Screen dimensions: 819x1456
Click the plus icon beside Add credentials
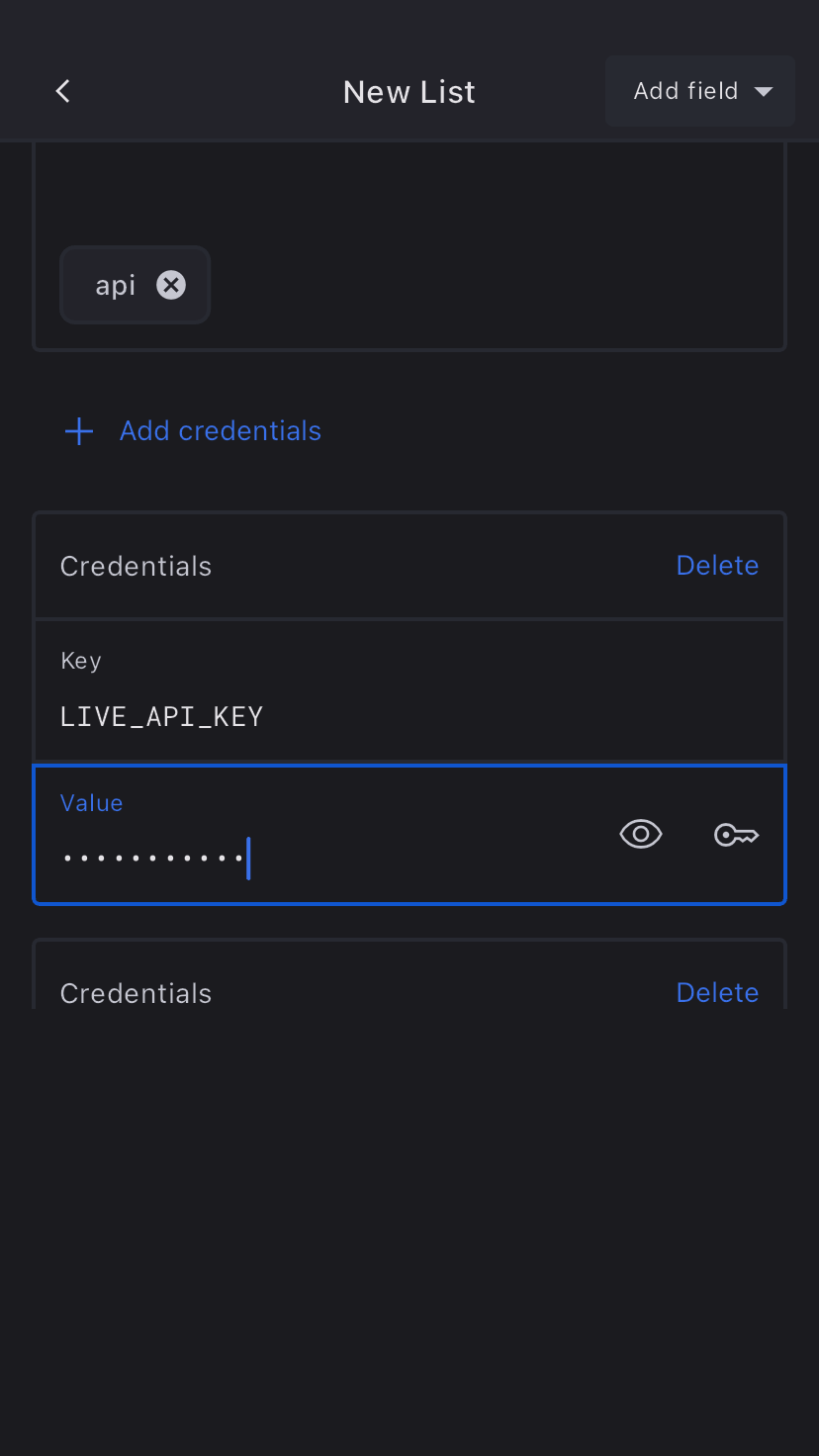pos(79,431)
